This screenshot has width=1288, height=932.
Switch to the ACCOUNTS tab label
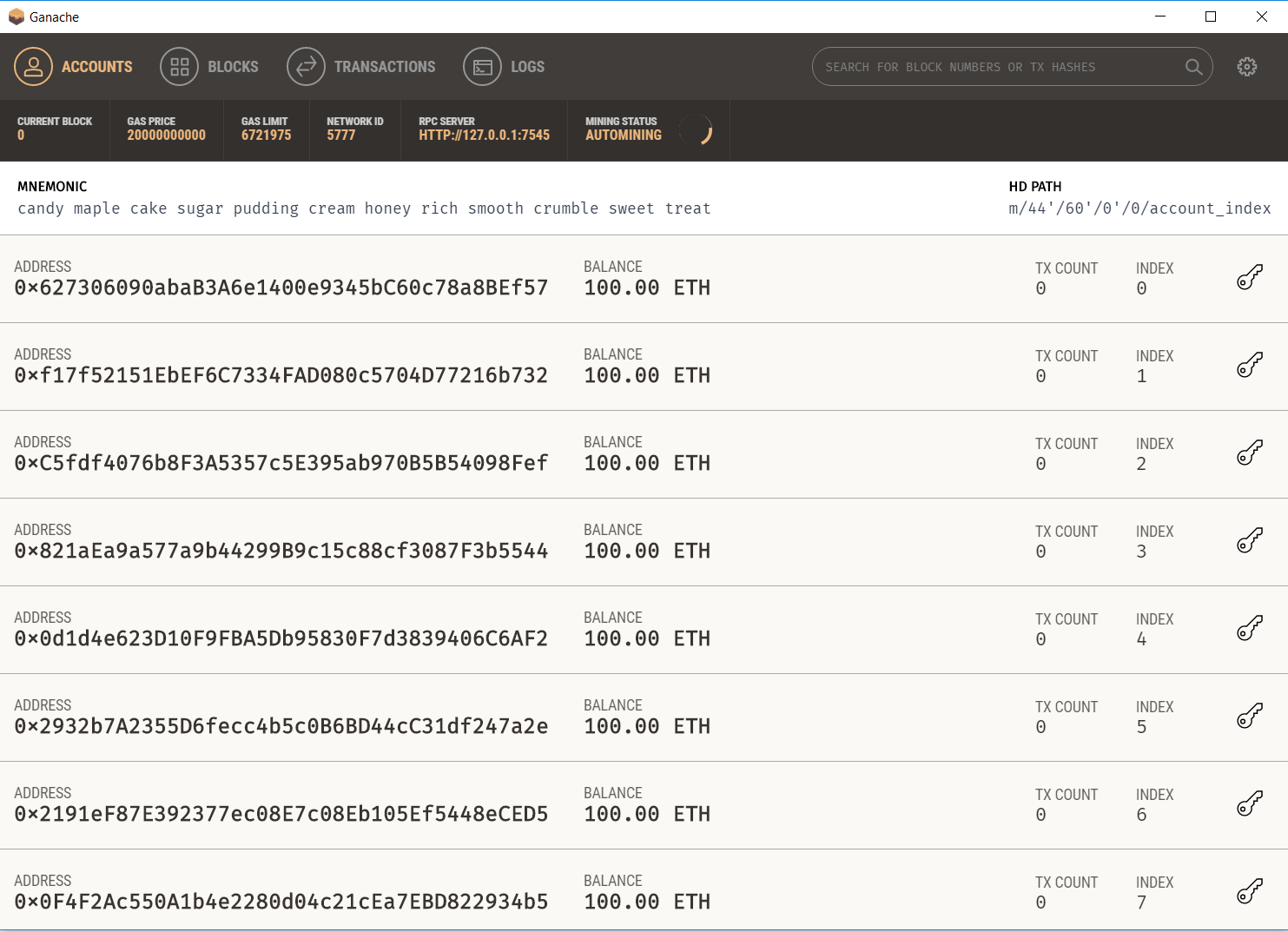click(97, 67)
